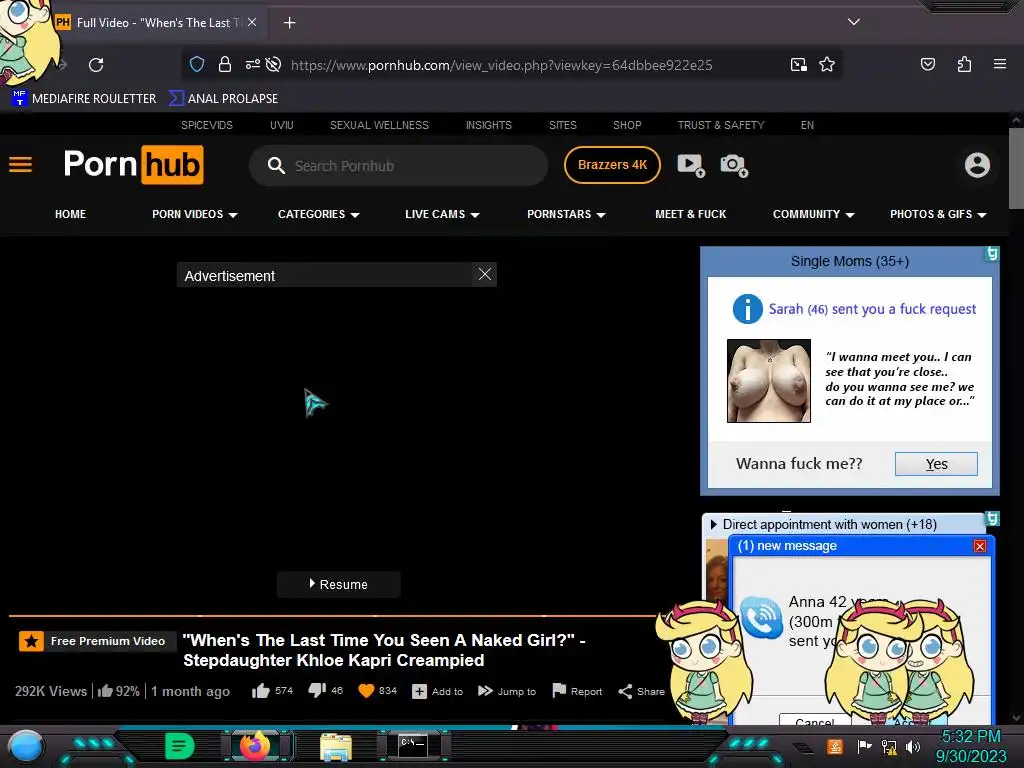Open the taskbar clock showing 5:32 PM
The width and height of the screenshot is (1024, 768).
pos(971,746)
